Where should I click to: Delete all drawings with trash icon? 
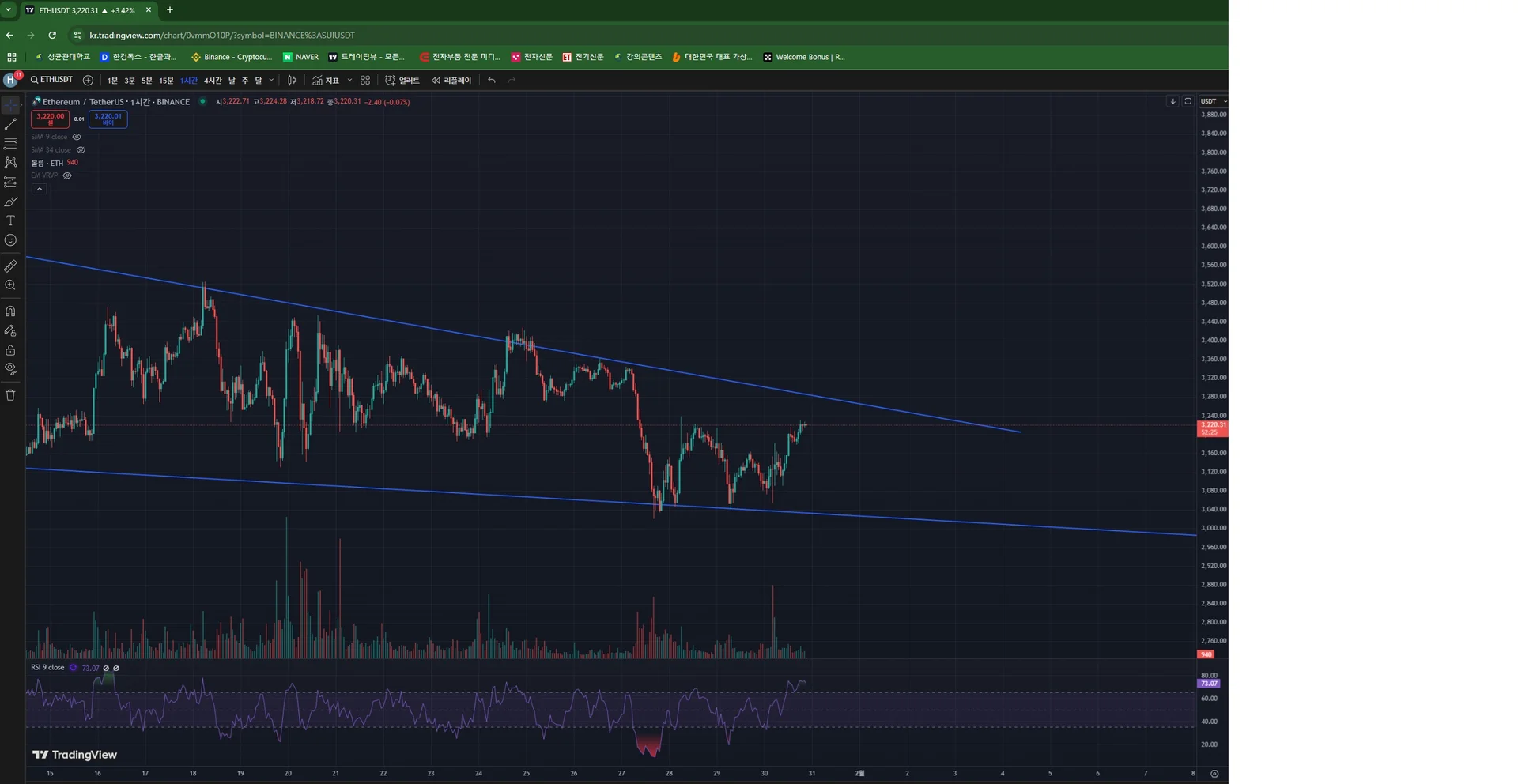pyautogui.click(x=10, y=395)
